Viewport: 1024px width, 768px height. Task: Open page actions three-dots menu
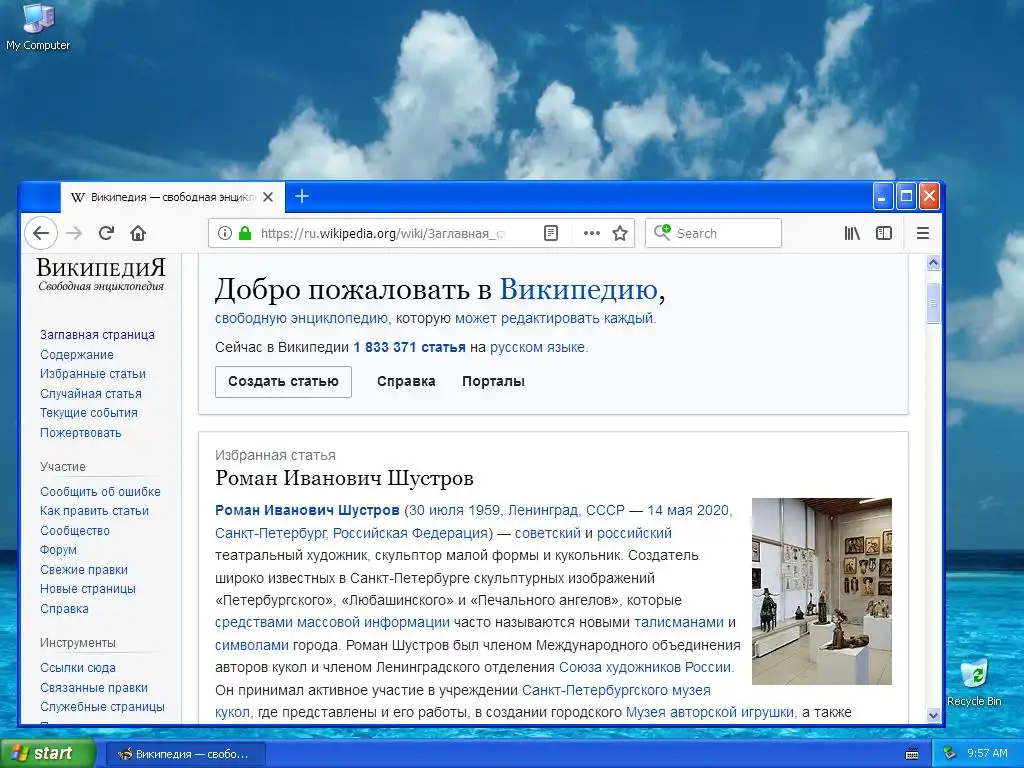(x=592, y=233)
